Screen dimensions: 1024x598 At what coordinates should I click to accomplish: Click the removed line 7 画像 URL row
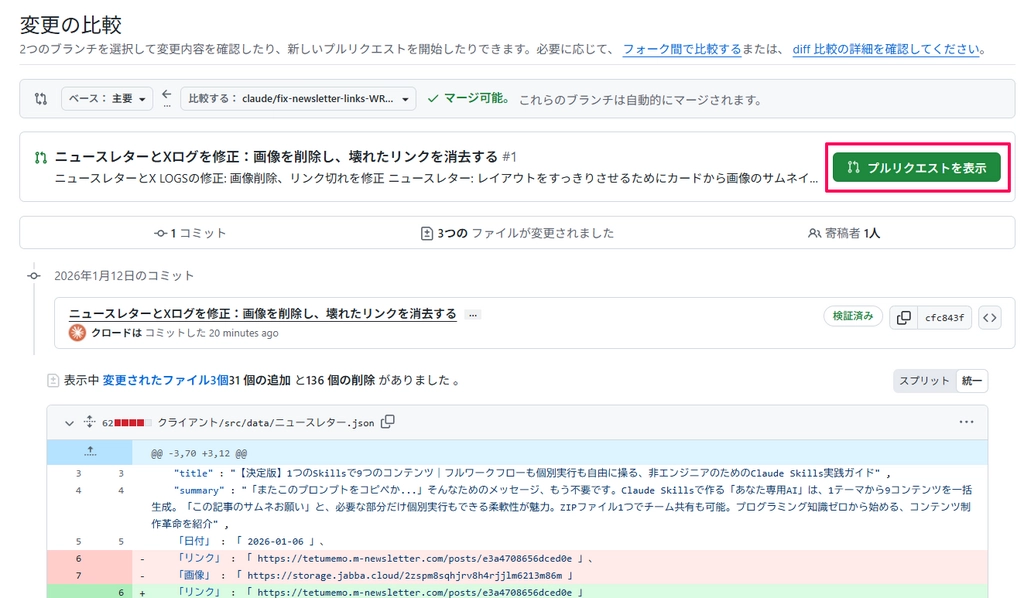517,575
